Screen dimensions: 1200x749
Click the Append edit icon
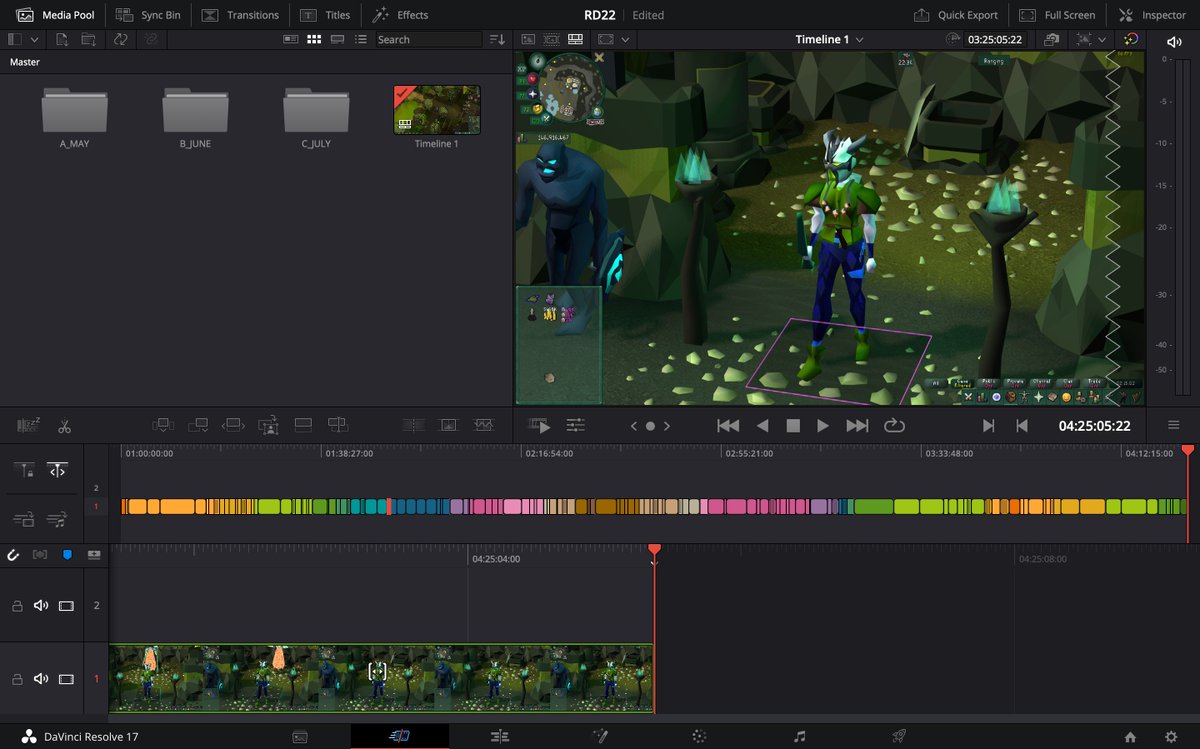[198, 425]
